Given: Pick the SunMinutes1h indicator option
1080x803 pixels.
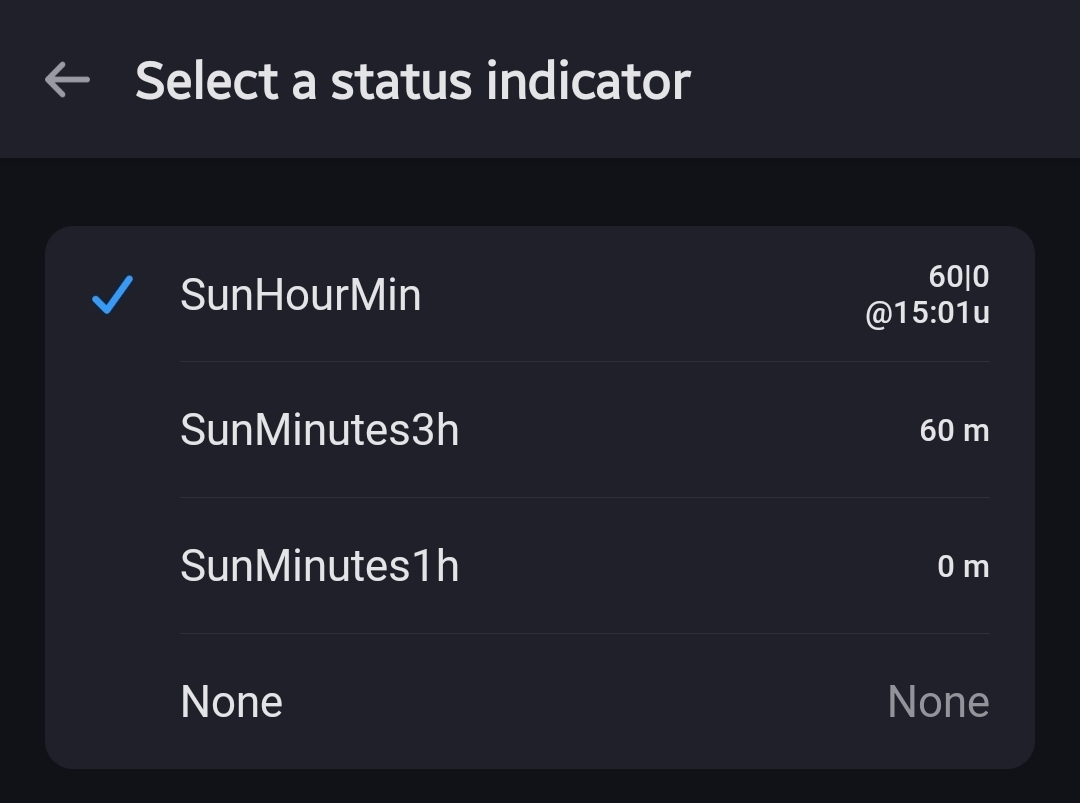Looking at the screenshot, I should click(x=319, y=566).
